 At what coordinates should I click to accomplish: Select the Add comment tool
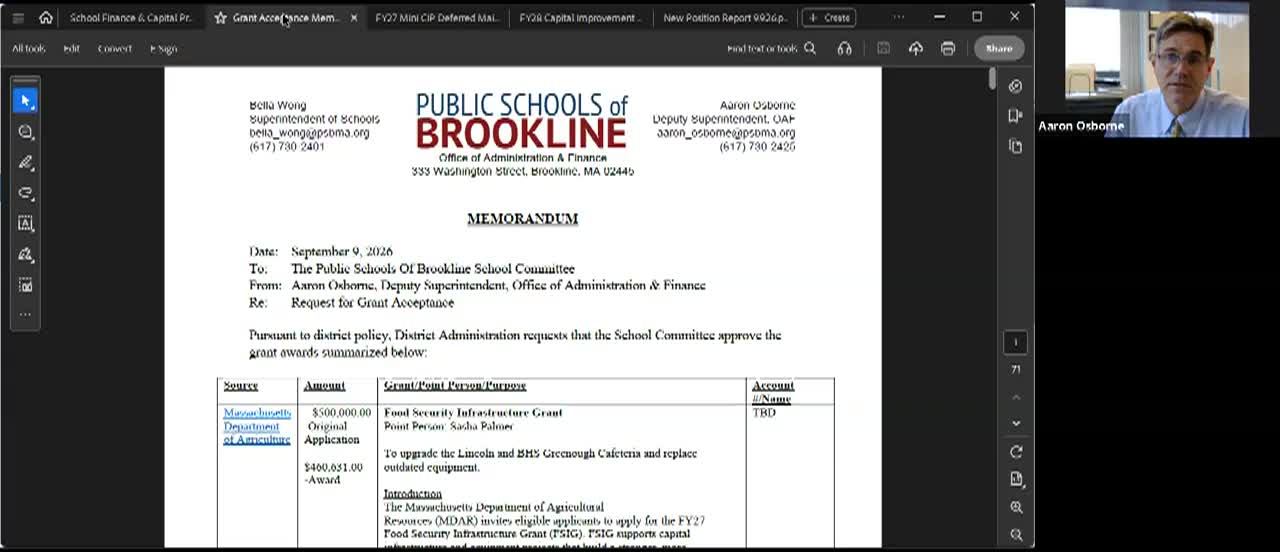[26, 132]
